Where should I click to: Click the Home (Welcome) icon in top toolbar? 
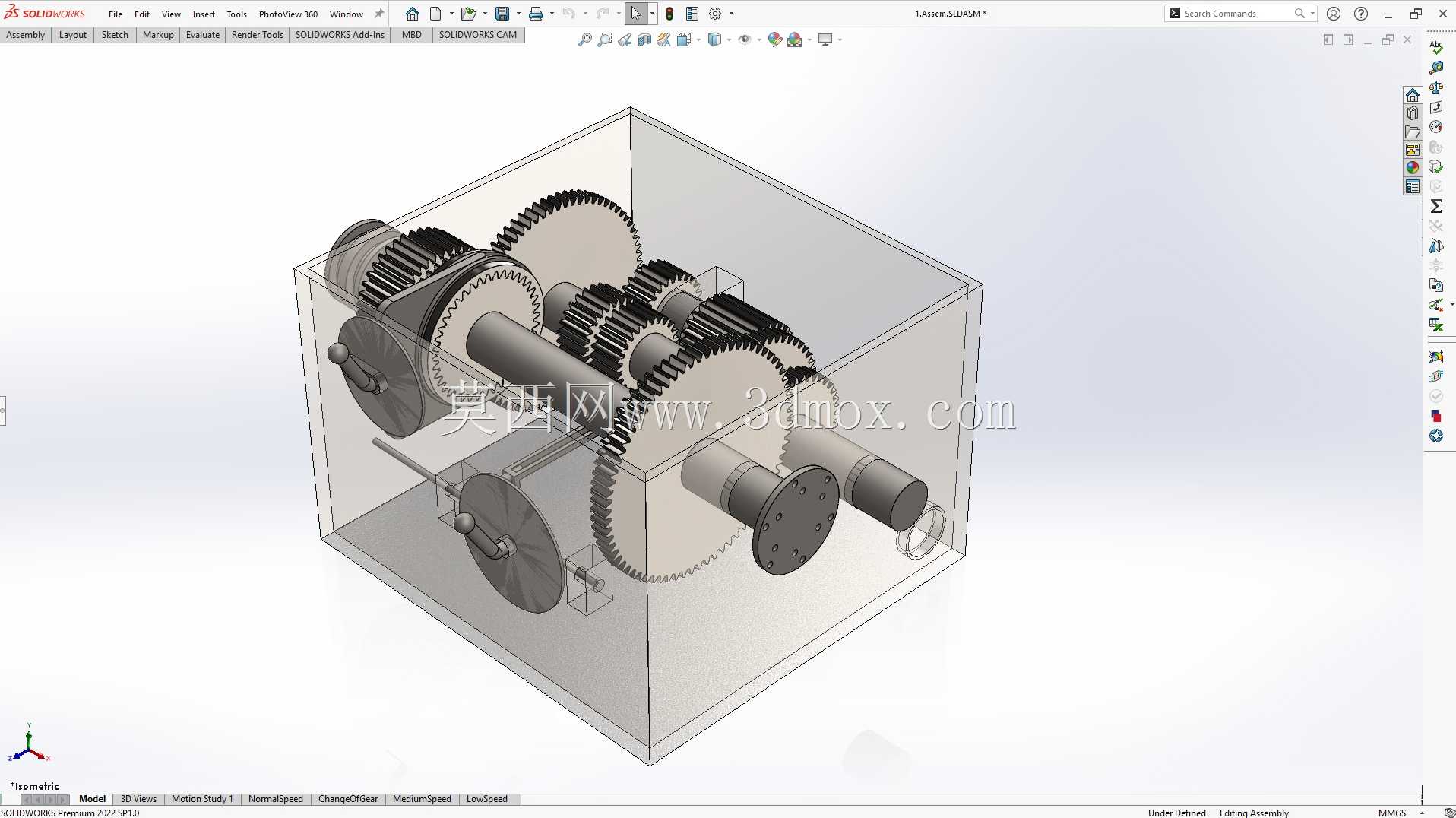click(412, 14)
